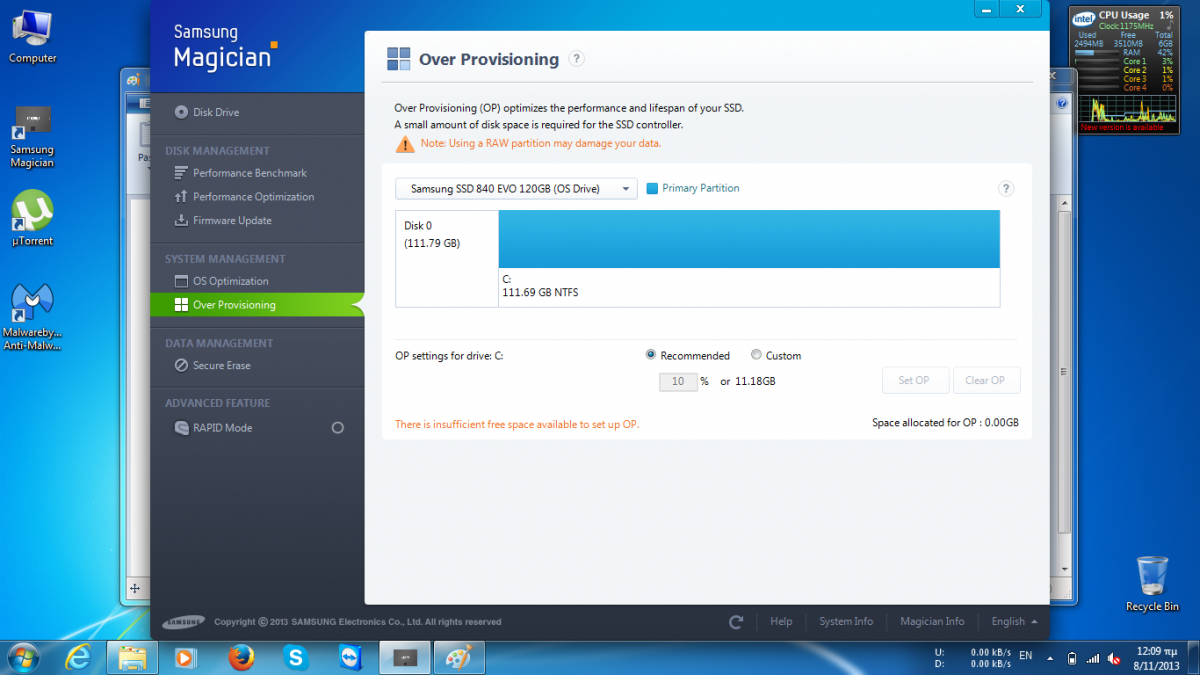Click the 11.18GB recommended size value

[755, 381]
